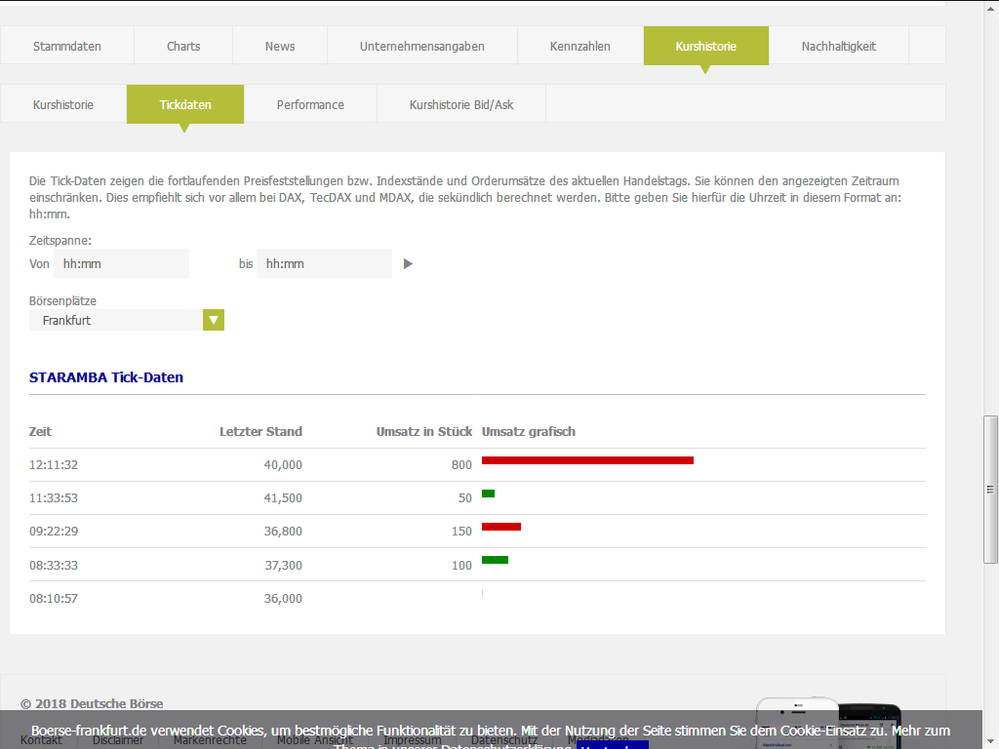Viewport: 999px width, 749px height.
Task: Click the Von time input field
Action: coord(121,264)
